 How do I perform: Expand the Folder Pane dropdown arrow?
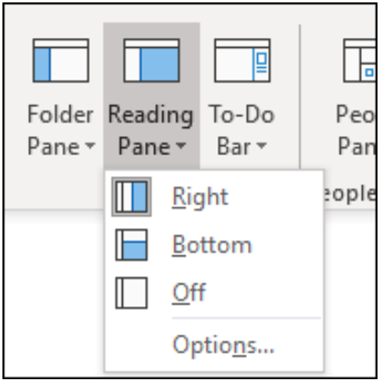[x=90, y=145]
